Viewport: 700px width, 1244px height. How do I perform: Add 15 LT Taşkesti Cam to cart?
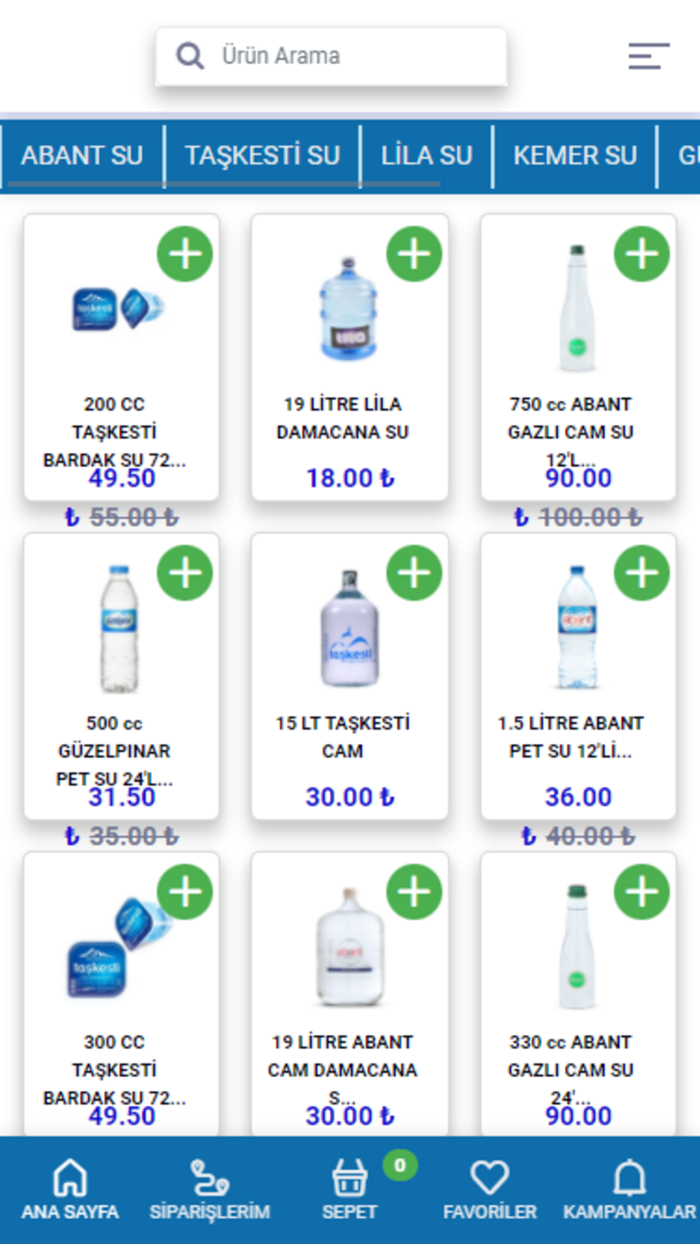click(414, 573)
